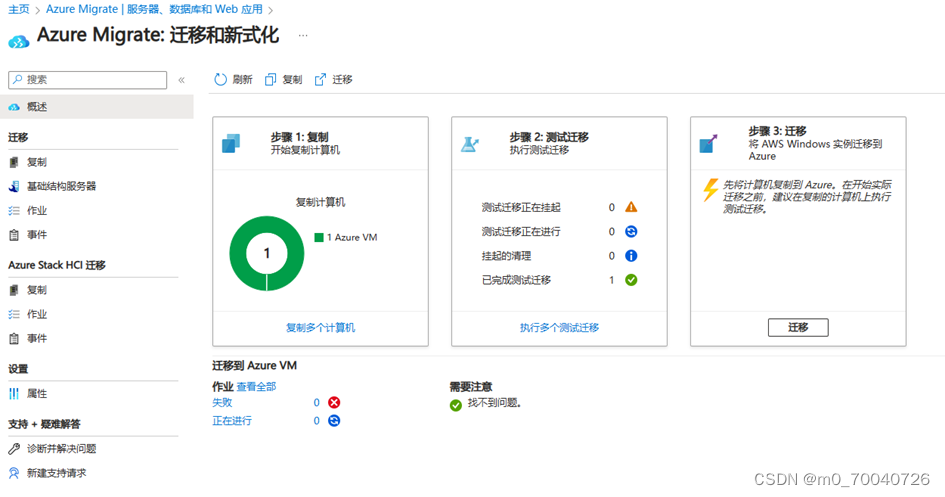Click the 基础结构服务器 icon
945x497 pixels.
[x=14, y=187]
